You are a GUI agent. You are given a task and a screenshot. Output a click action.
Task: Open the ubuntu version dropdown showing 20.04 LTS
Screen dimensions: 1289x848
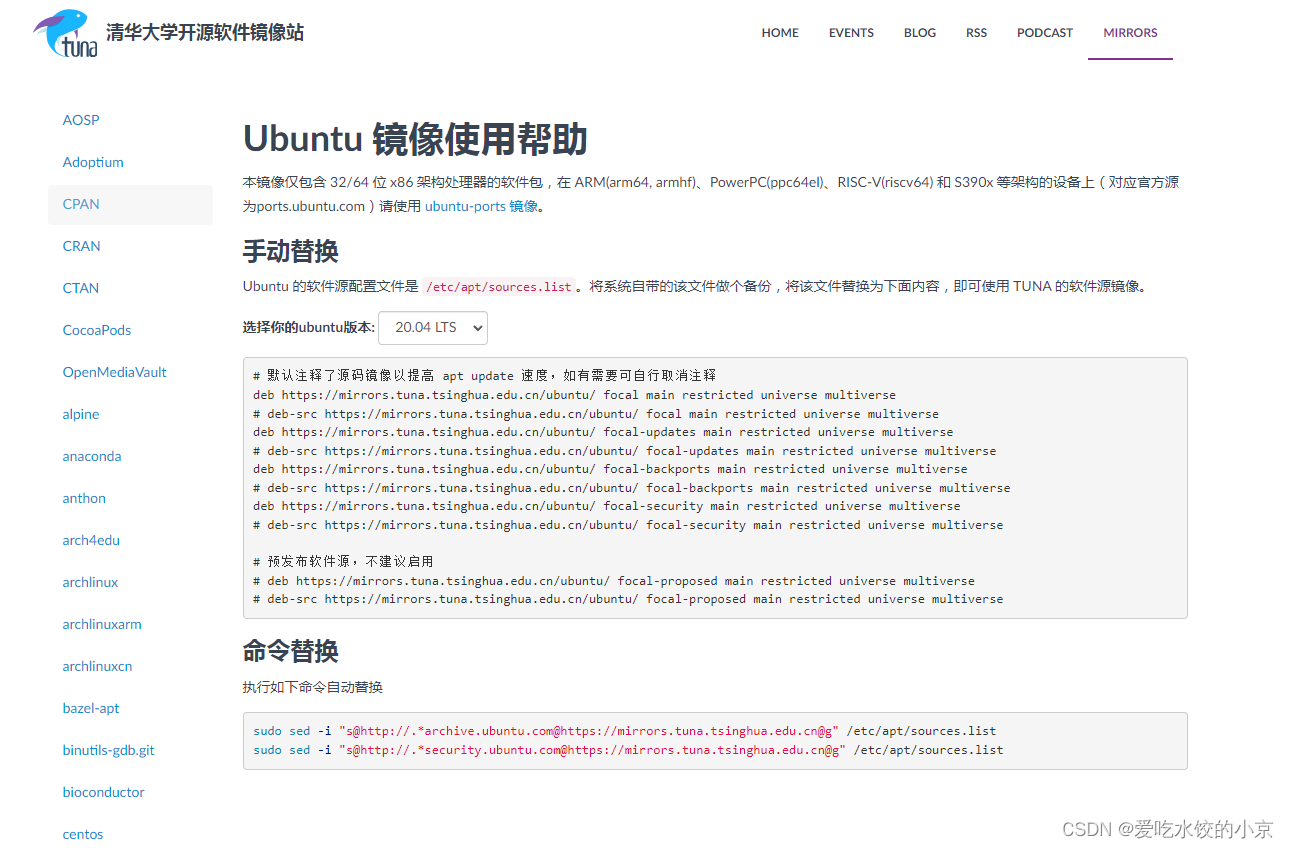point(433,327)
